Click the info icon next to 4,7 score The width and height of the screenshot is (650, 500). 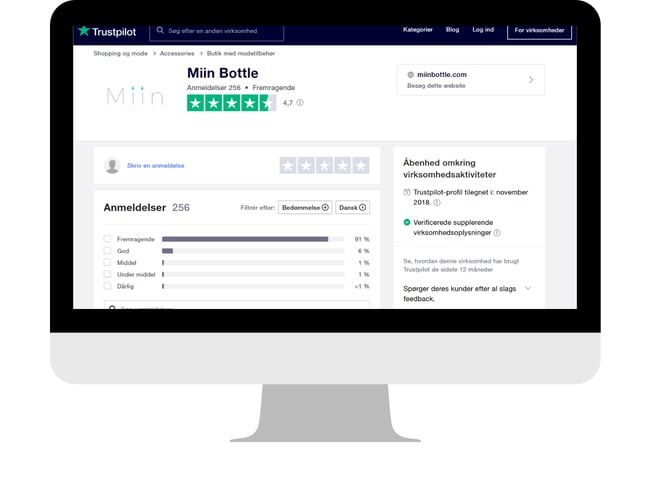[300, 102]
